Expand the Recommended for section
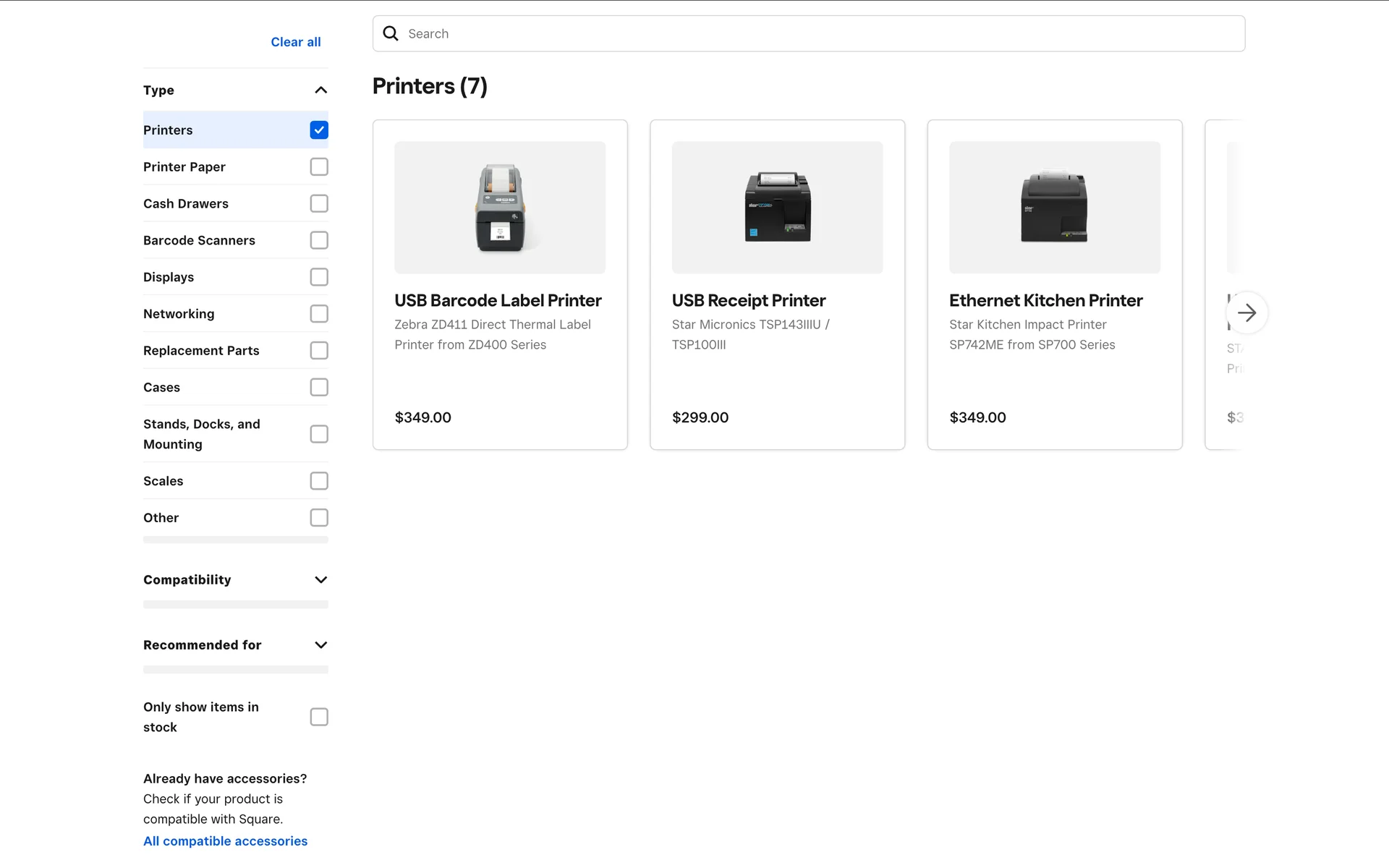Screen dimensions: 1389x868 pos(321,645)
